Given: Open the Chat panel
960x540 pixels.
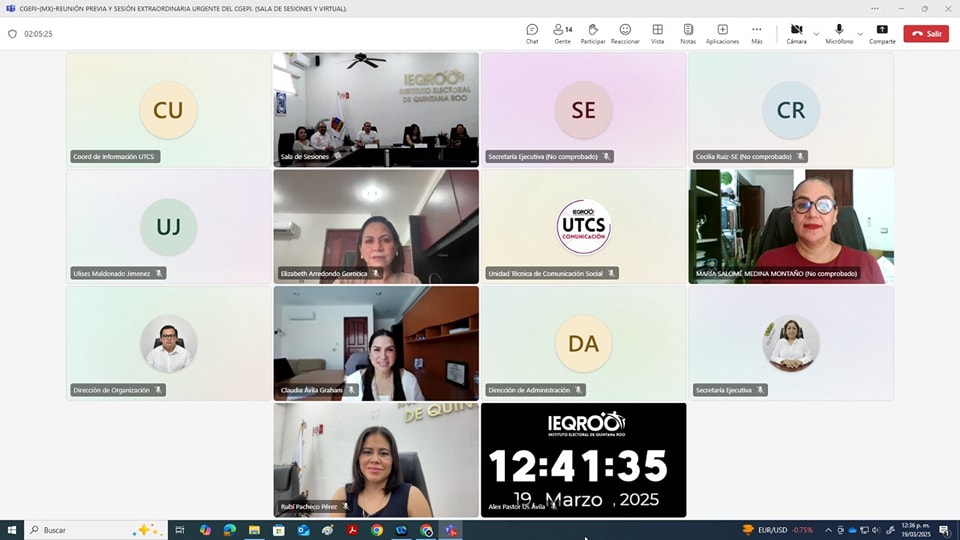Looking at the screenshot, I should point(532,34).
